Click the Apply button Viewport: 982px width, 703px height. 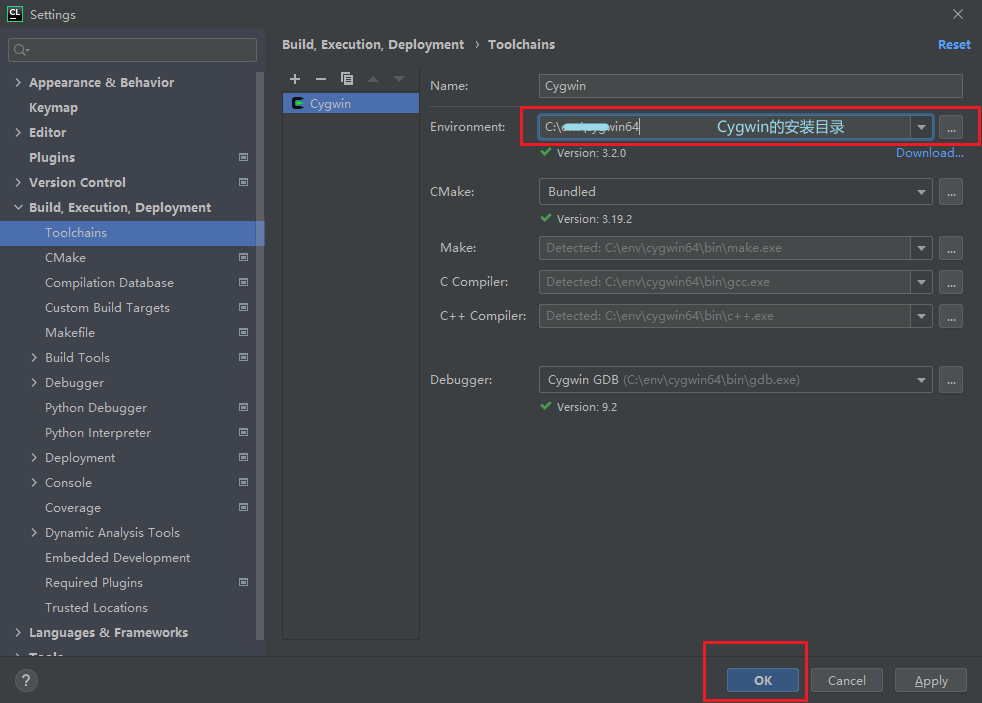tap(931, 680)
